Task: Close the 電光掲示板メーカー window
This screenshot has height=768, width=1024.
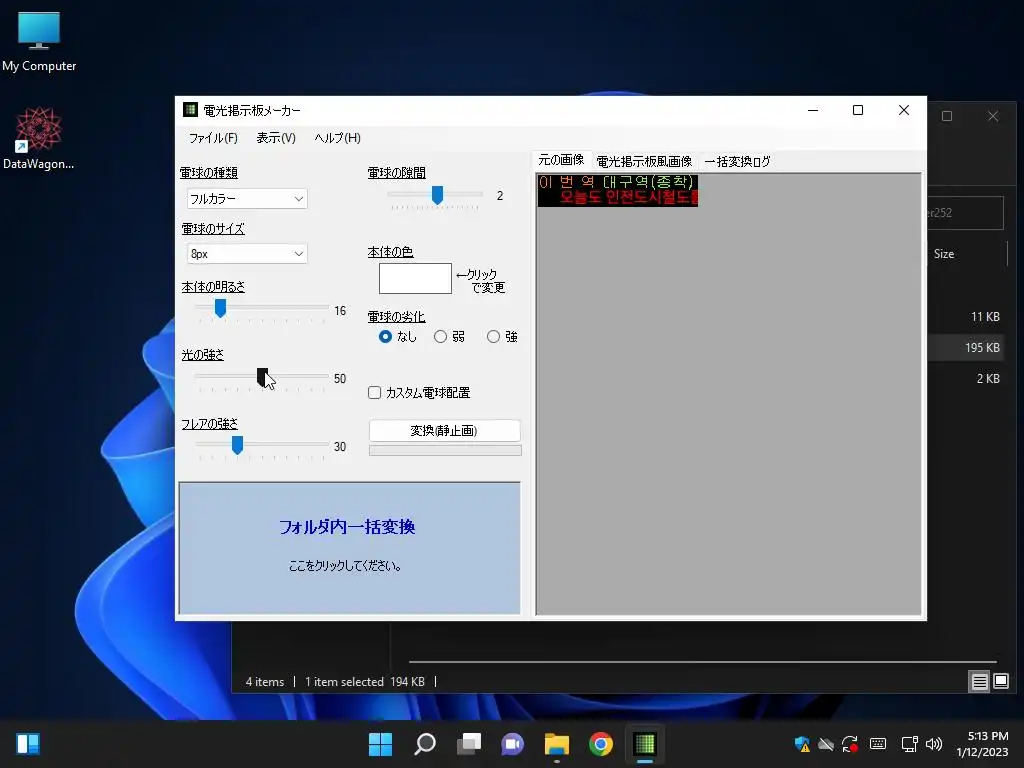Action: pyautogui.click(x=904, y=110)
